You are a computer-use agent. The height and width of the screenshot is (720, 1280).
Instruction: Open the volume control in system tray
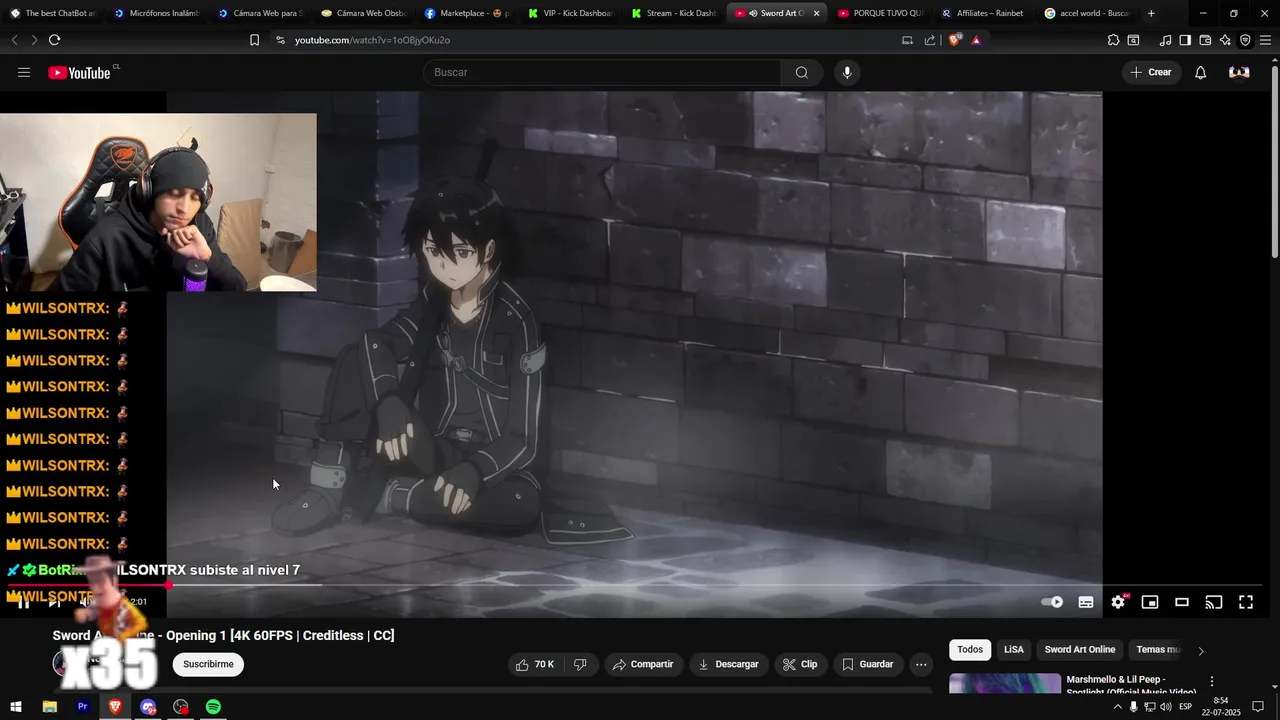coord(1165,707)
